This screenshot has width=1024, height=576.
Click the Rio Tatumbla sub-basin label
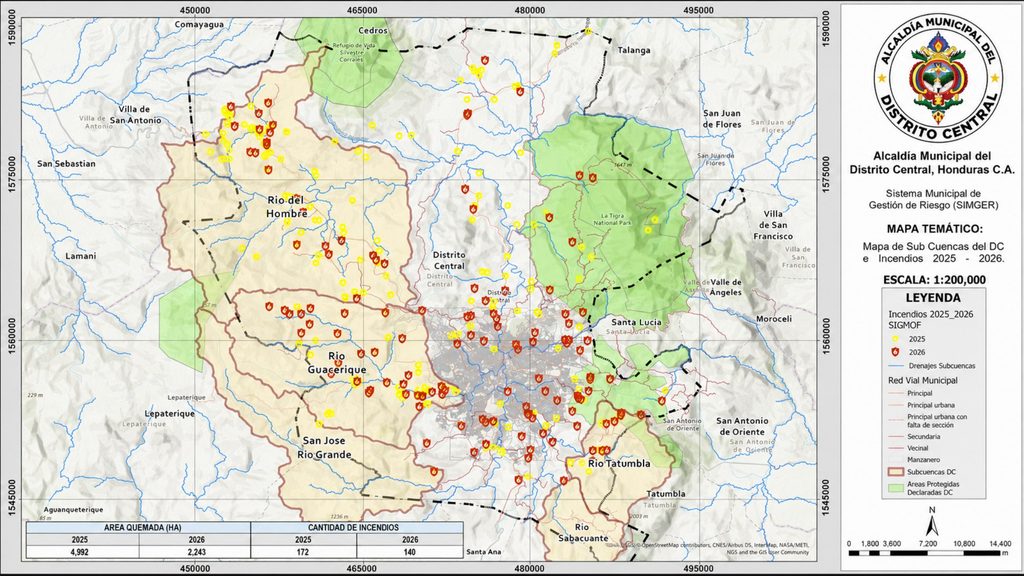[619, 463]
